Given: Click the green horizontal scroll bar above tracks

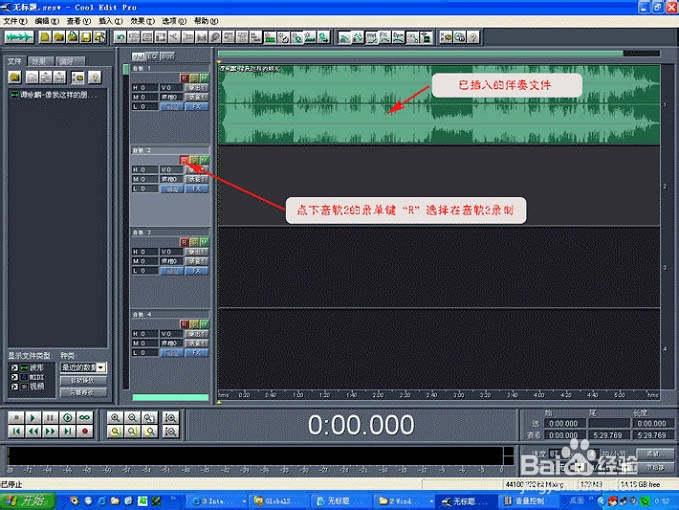Looking at the screenshot, I should 420,53.
